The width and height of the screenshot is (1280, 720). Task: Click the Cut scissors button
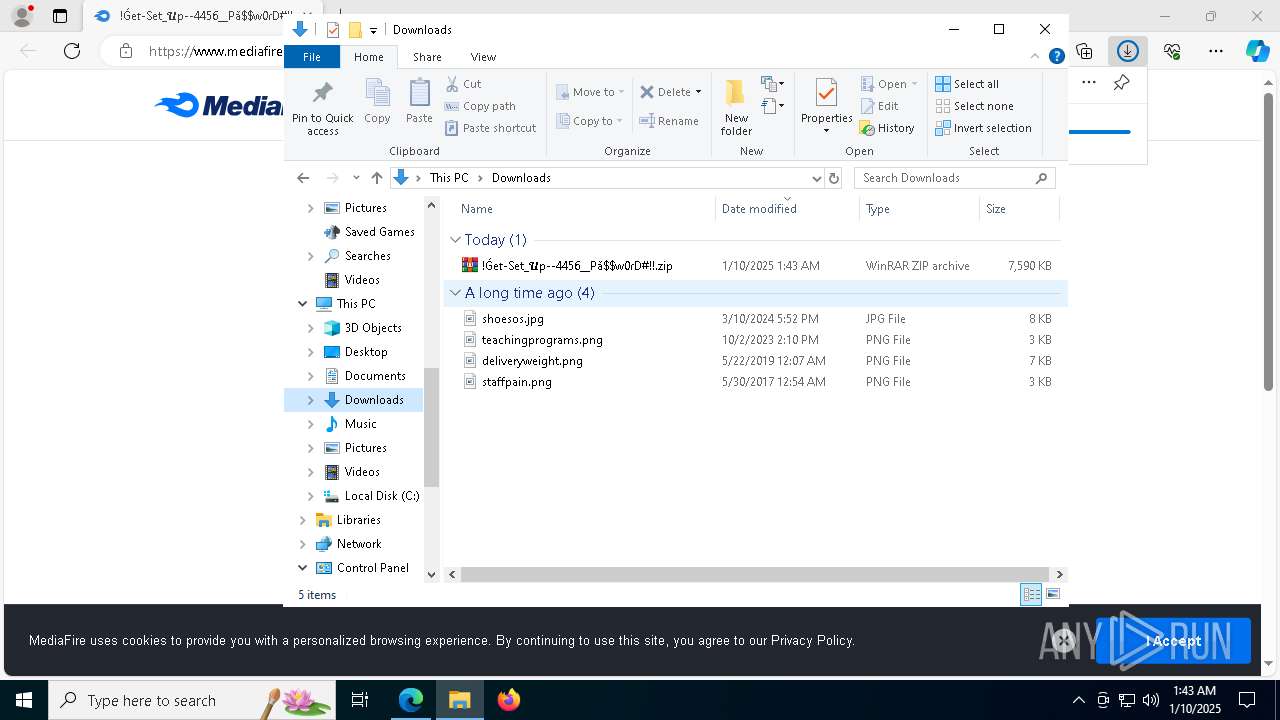[x=463, y=84]
